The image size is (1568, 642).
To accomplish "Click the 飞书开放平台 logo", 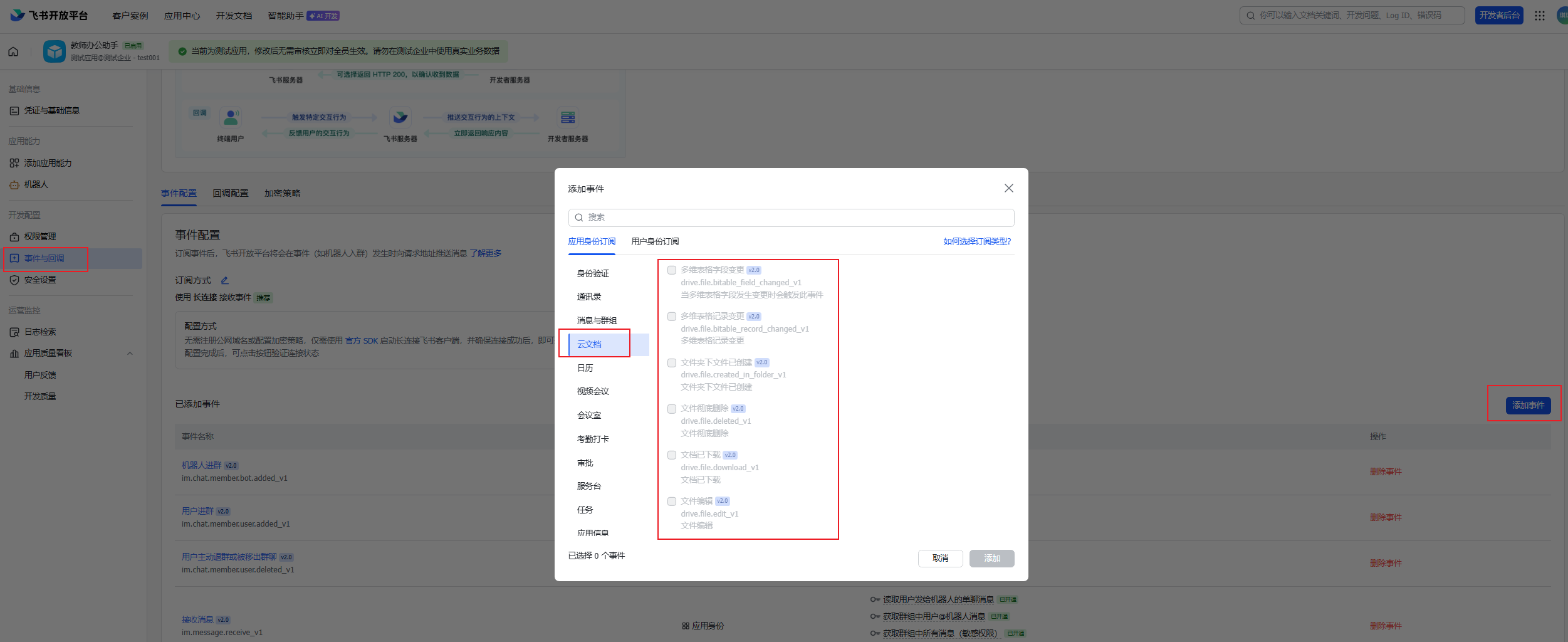I will [x=49, y=15].
